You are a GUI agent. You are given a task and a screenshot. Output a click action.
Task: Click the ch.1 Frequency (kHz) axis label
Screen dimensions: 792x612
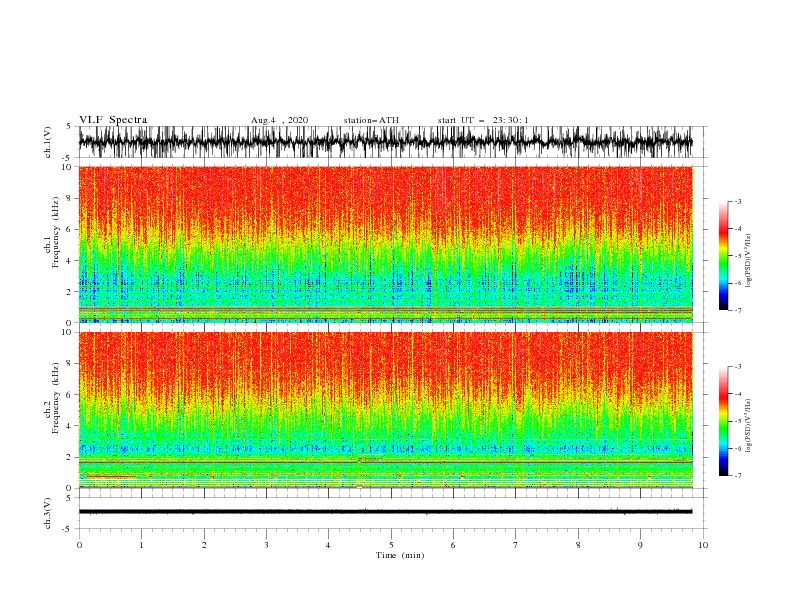point(52,233)
